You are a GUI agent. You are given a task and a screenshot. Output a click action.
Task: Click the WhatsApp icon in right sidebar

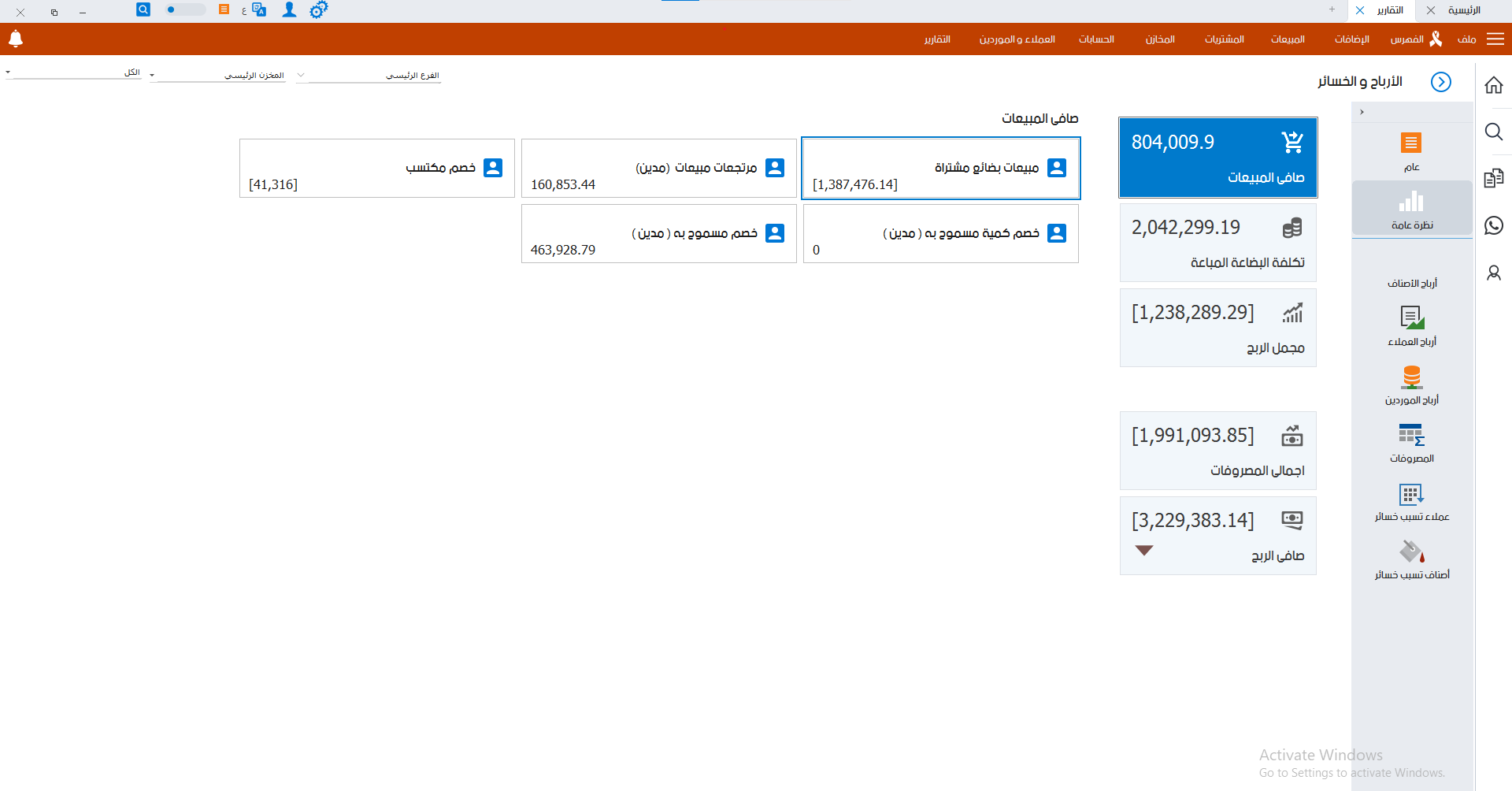click(x=1493, y=226)
